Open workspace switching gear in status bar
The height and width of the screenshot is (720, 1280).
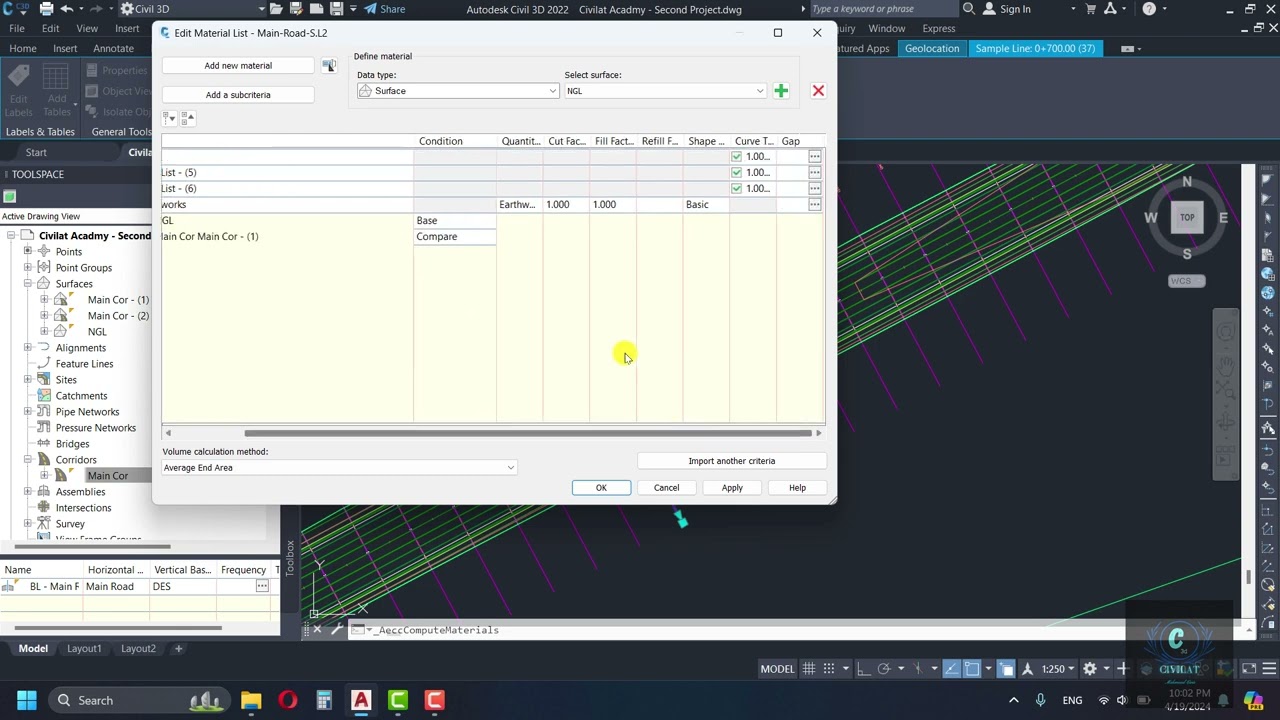[1090, 669]
